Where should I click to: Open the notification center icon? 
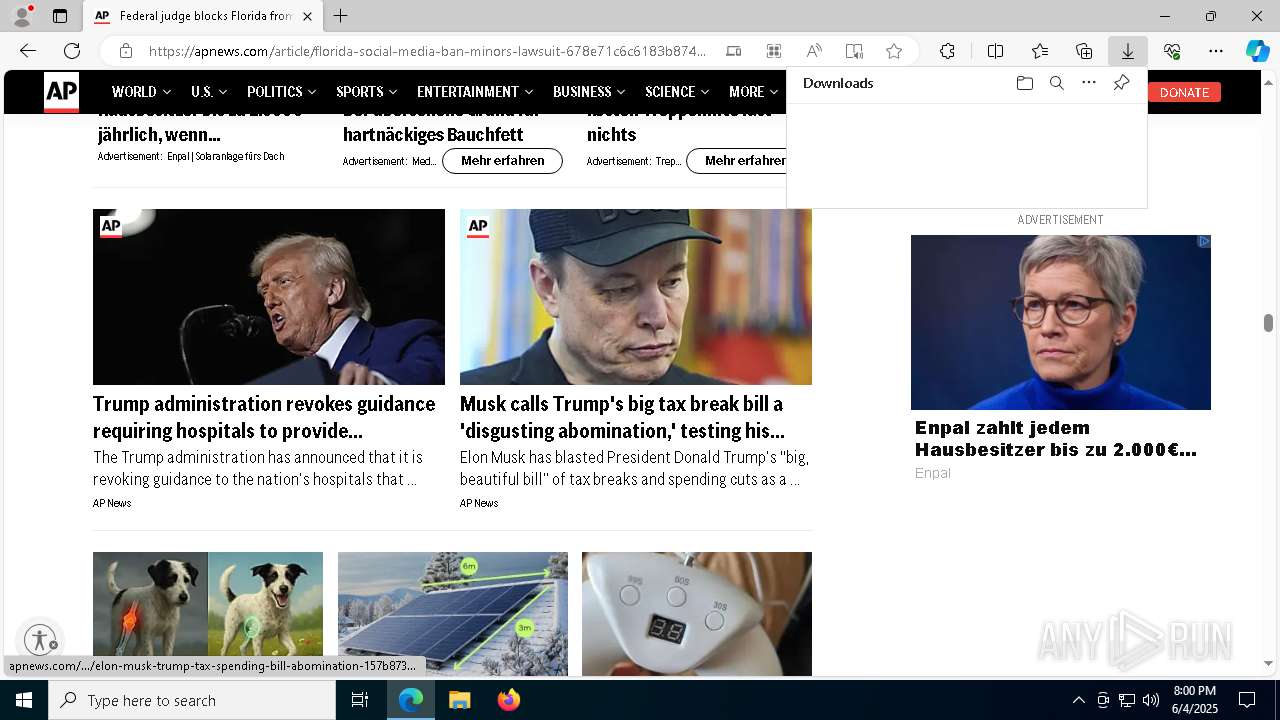[1247, 700]
